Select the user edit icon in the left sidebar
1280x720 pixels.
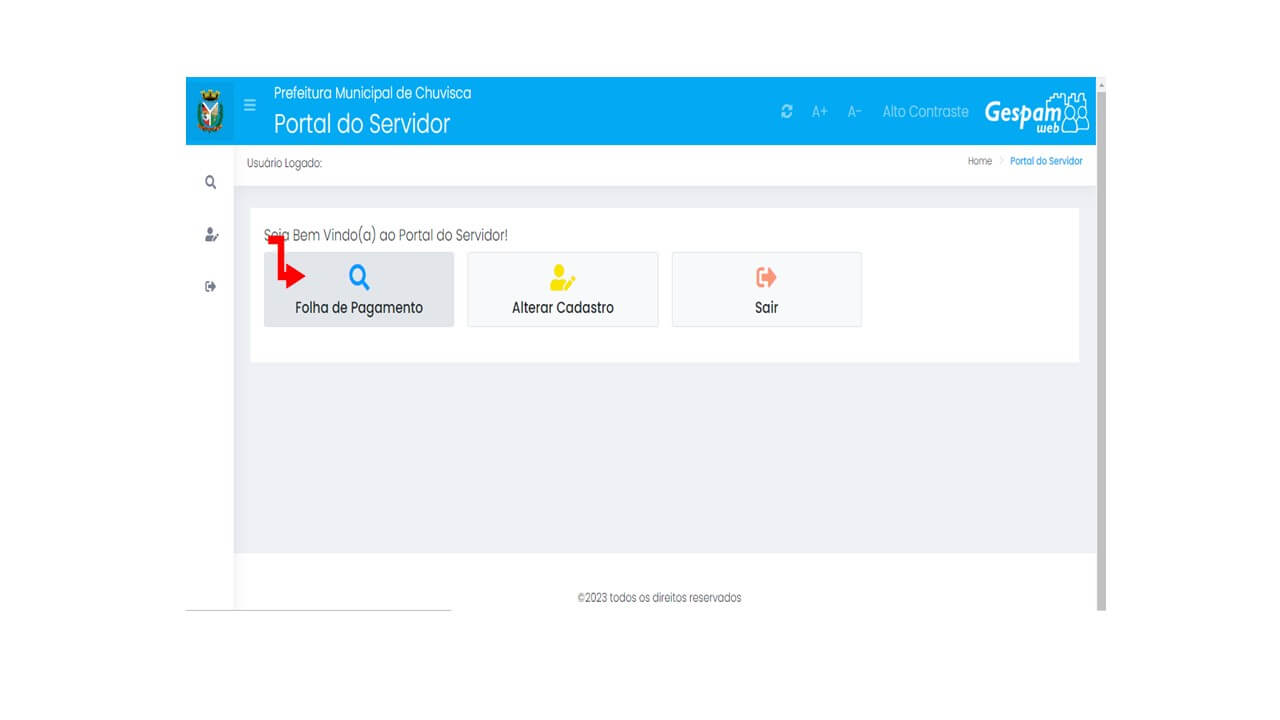[x=210, y=235]
